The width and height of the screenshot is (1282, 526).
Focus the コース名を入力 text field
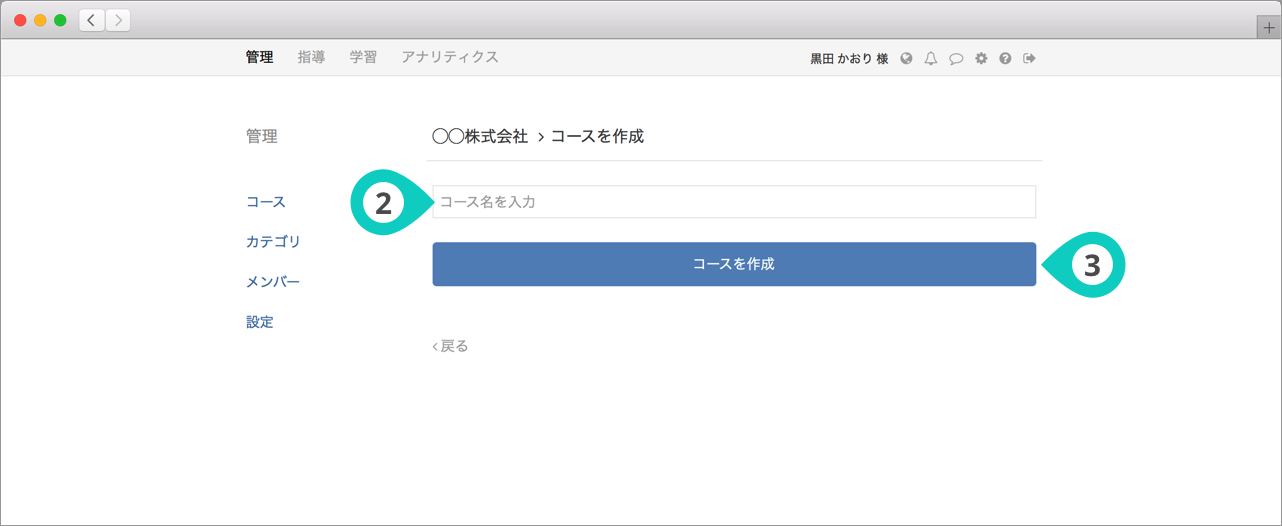pos(734,202)
